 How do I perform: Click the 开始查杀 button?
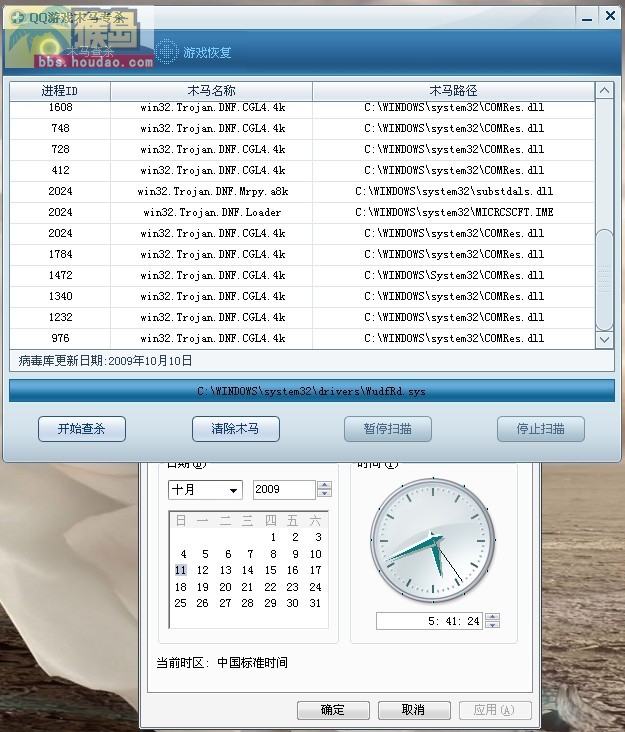82,429
